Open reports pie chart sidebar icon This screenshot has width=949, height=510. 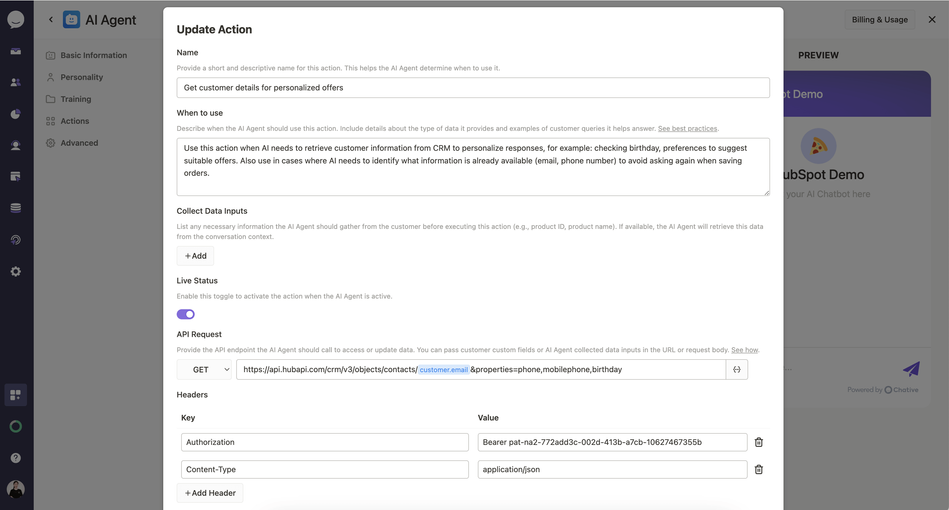tap(16, 114)
